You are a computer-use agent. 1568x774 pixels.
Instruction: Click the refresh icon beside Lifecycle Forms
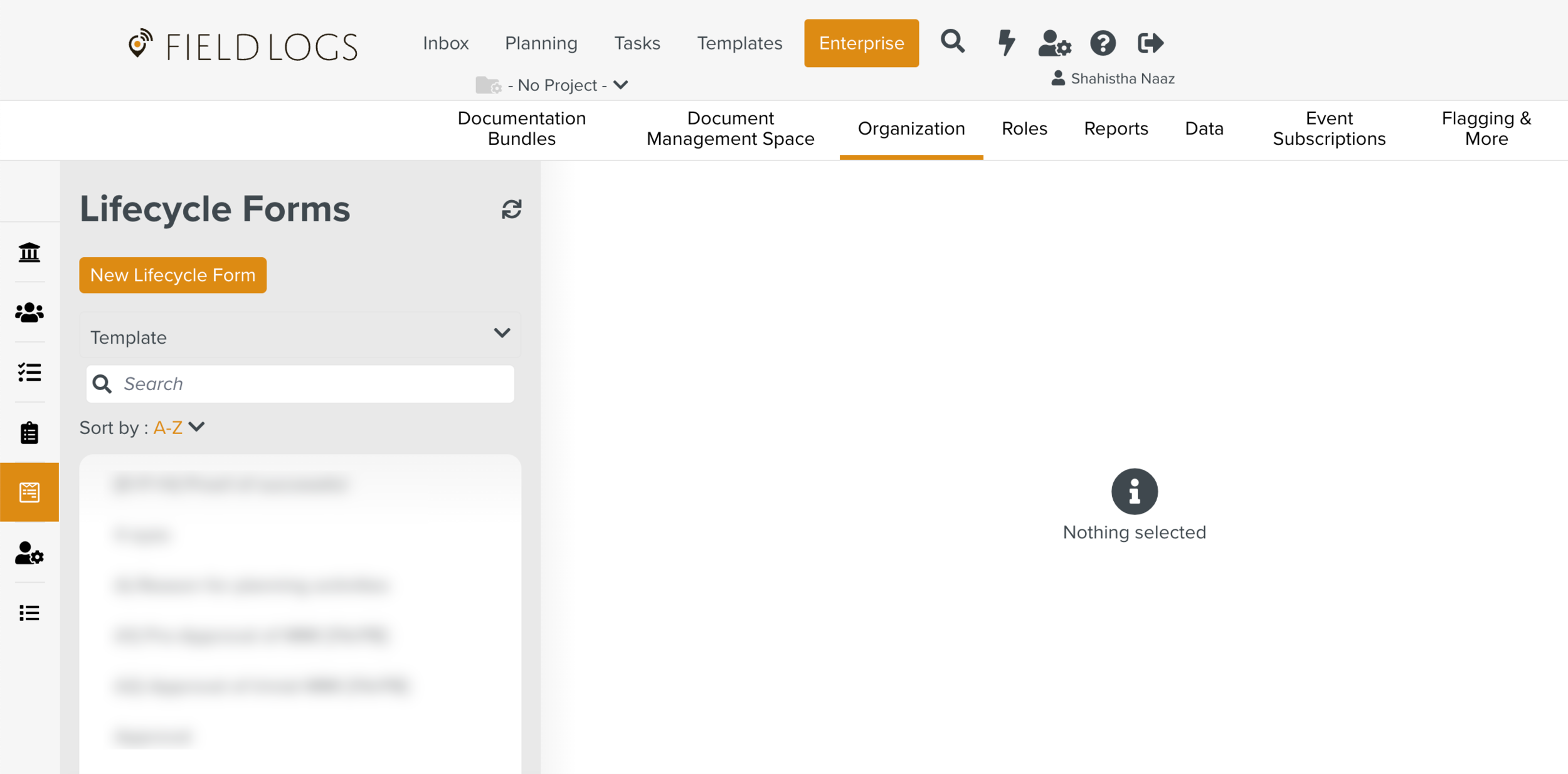pos(511,209)
